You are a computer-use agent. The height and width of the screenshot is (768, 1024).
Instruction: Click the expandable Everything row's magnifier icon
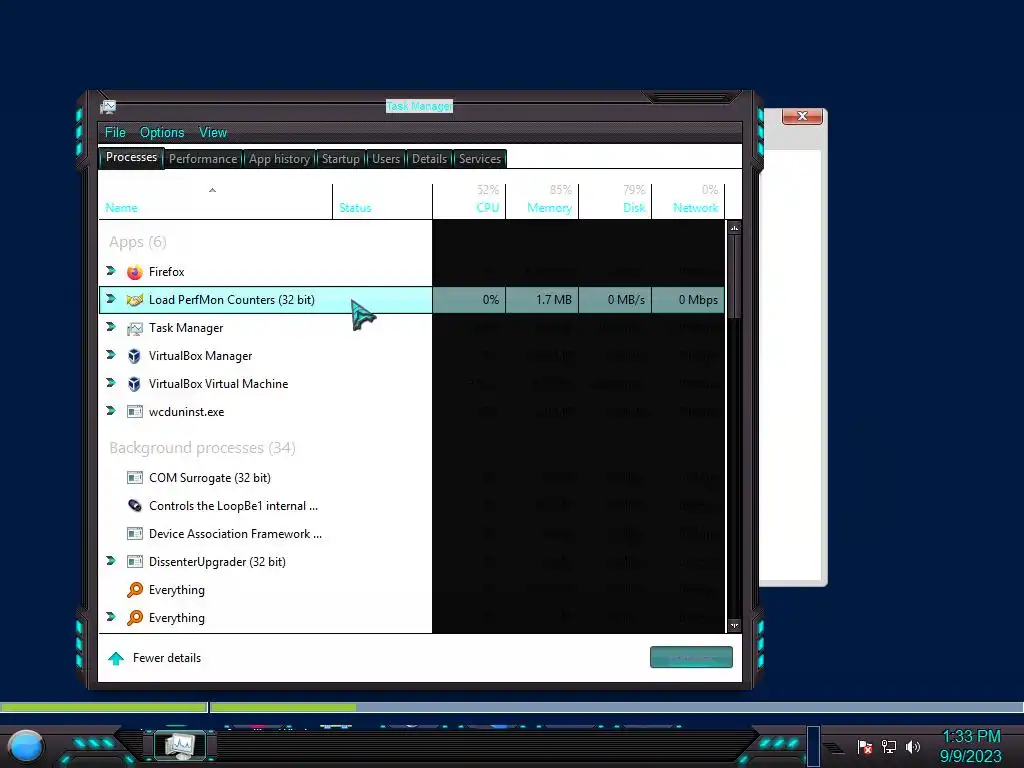click(x=135, y=618)
